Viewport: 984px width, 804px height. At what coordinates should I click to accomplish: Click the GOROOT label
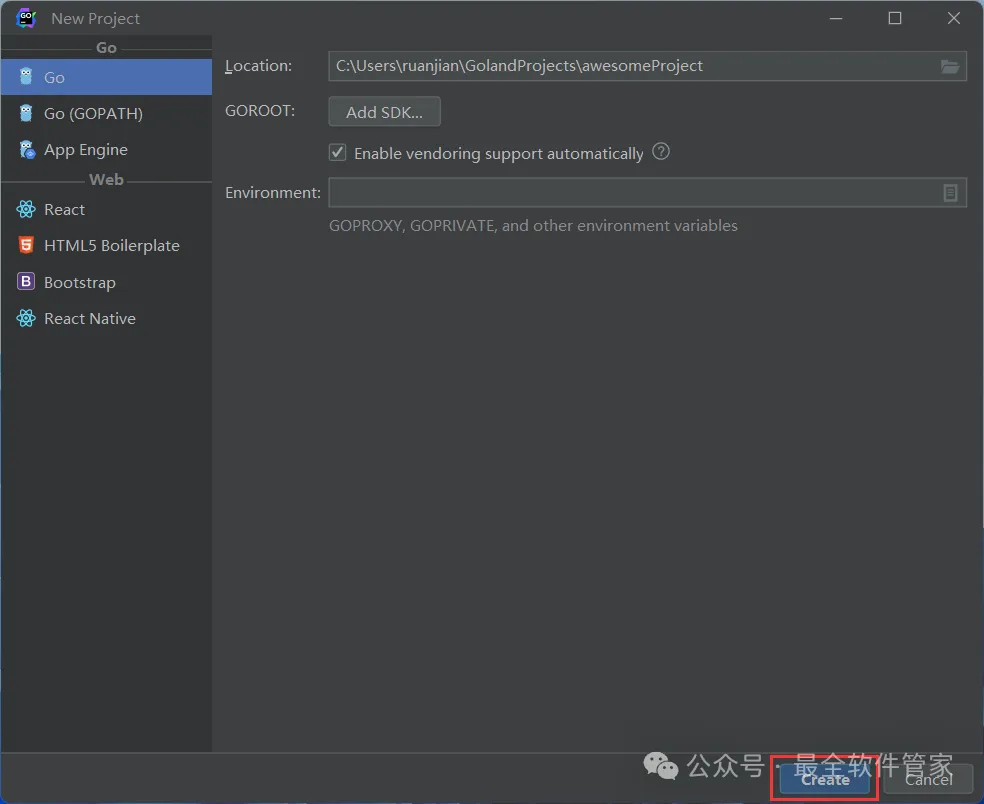260,110
